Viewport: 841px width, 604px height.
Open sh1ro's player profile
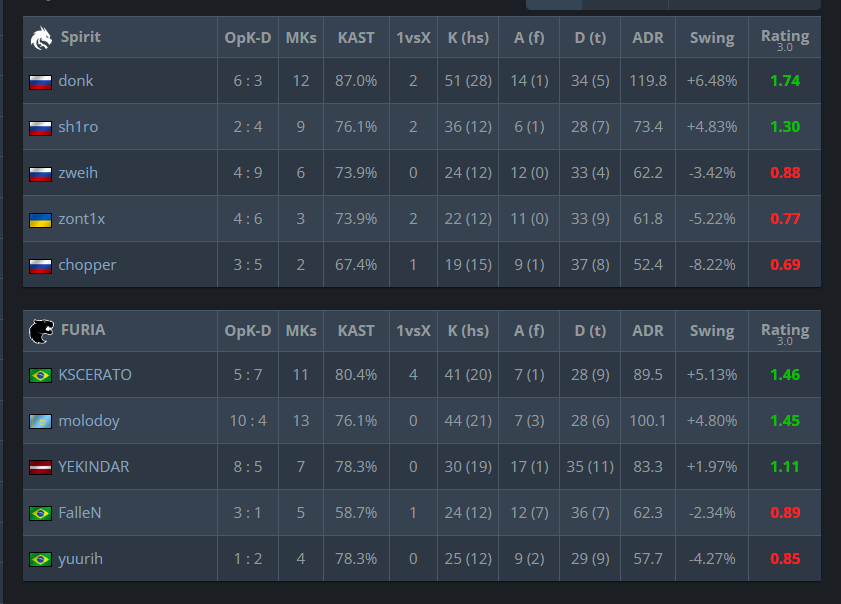point(78,127)
